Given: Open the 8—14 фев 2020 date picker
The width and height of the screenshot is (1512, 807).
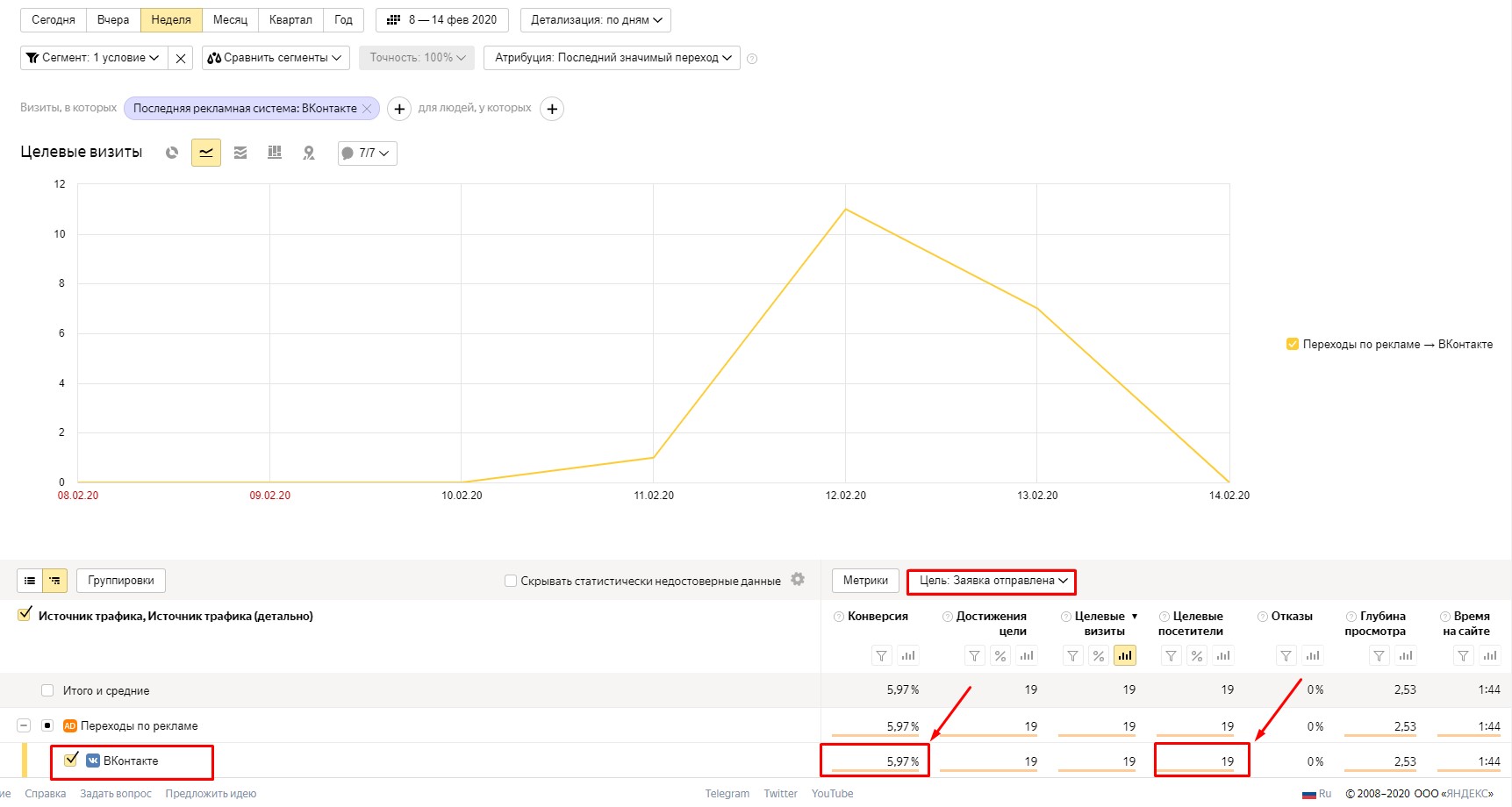Looking at the screenshot, I should pos(441,20).
